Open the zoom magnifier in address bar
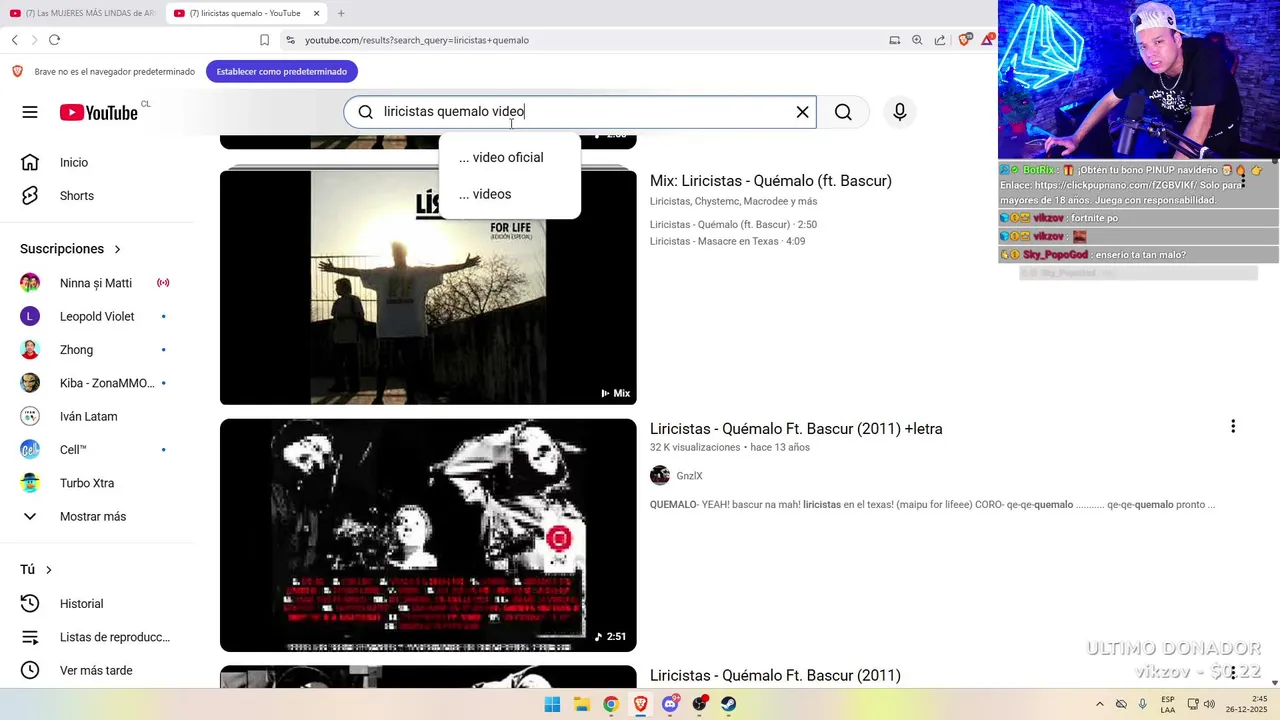Viewport: 1280px width, 720px height. [x=917, y=40]
